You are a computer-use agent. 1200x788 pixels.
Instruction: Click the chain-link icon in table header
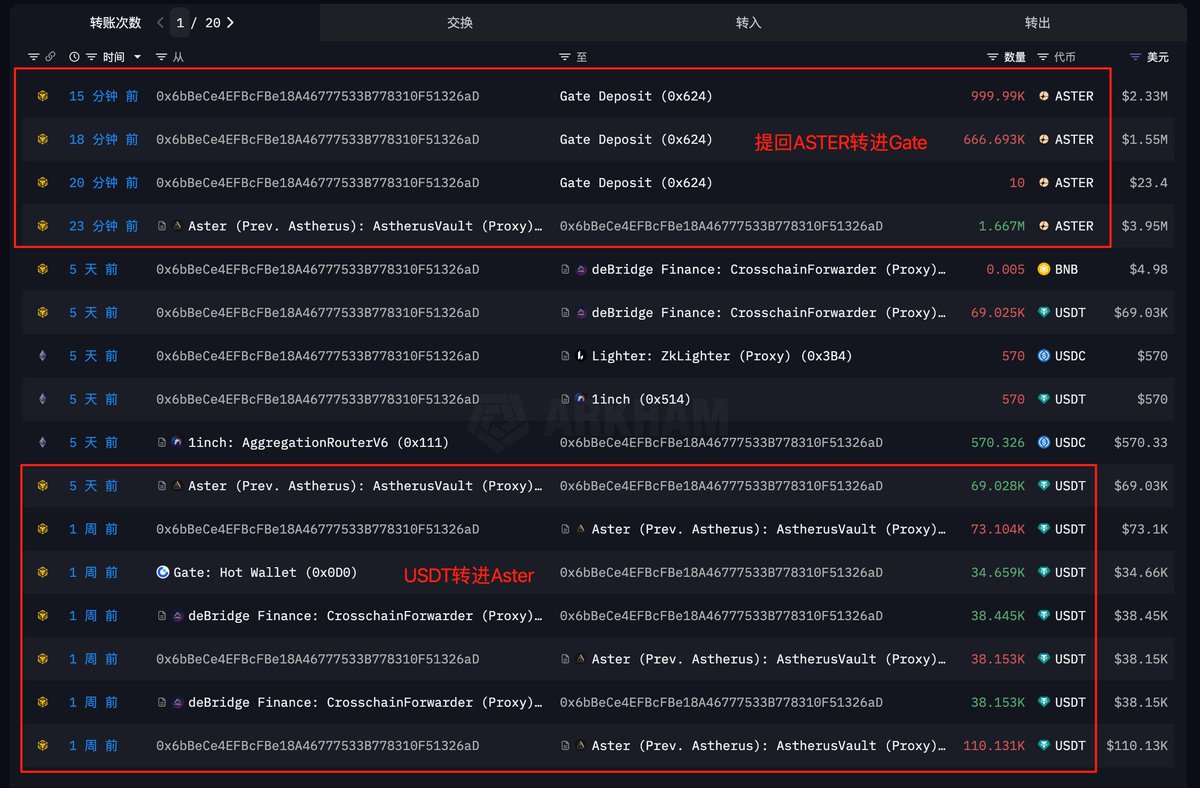tap(50, 57)
